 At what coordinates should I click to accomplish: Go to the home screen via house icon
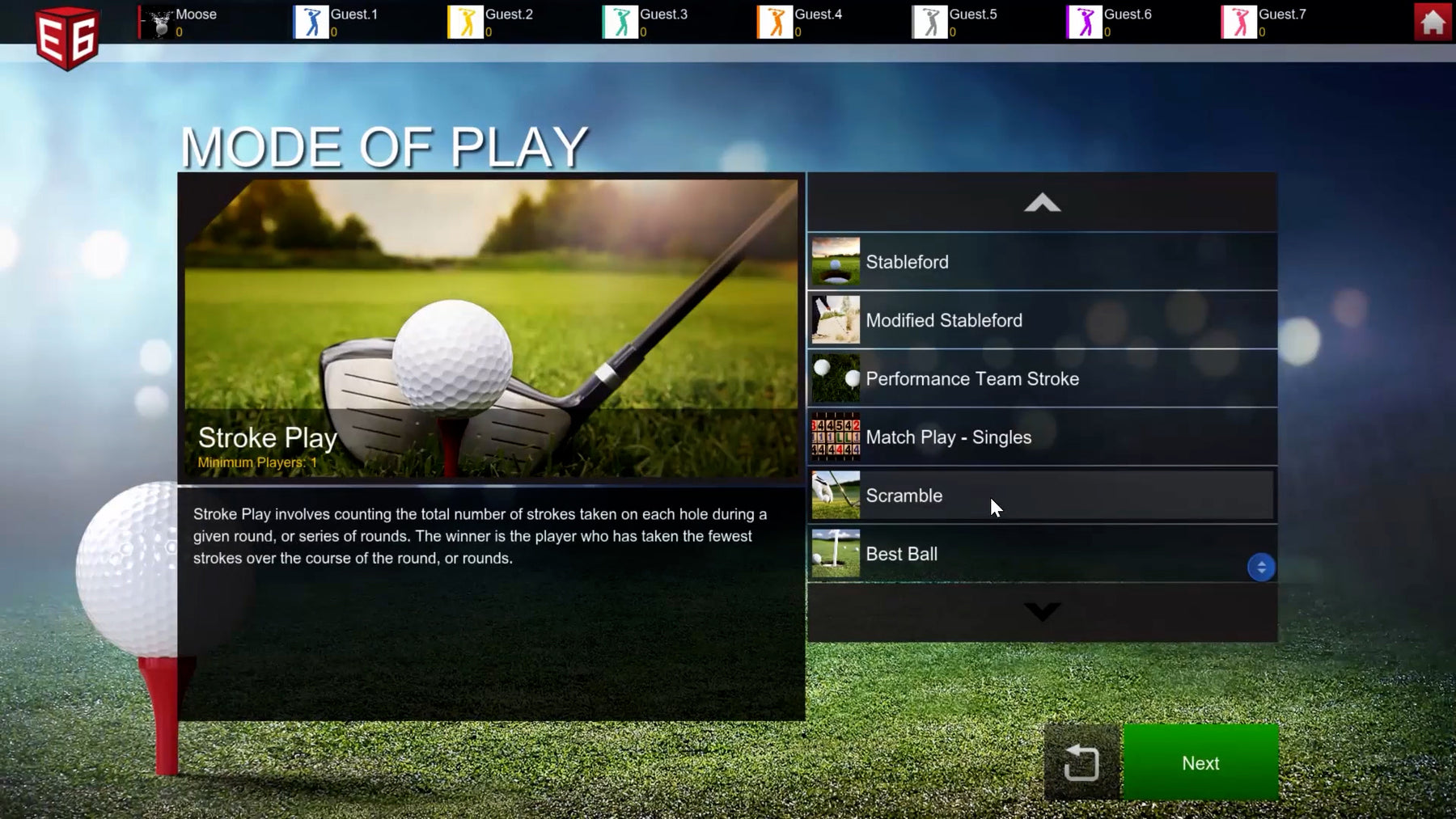click(x=1433, y=22)
